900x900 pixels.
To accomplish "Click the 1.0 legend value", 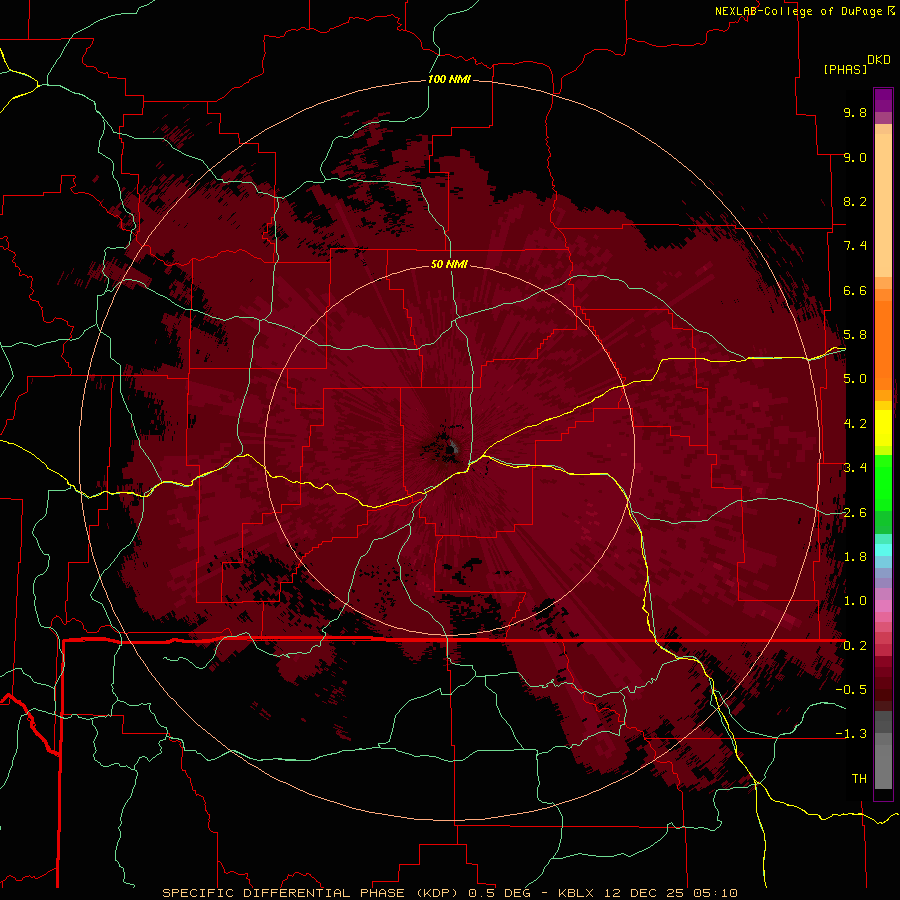I will [855, 601].
